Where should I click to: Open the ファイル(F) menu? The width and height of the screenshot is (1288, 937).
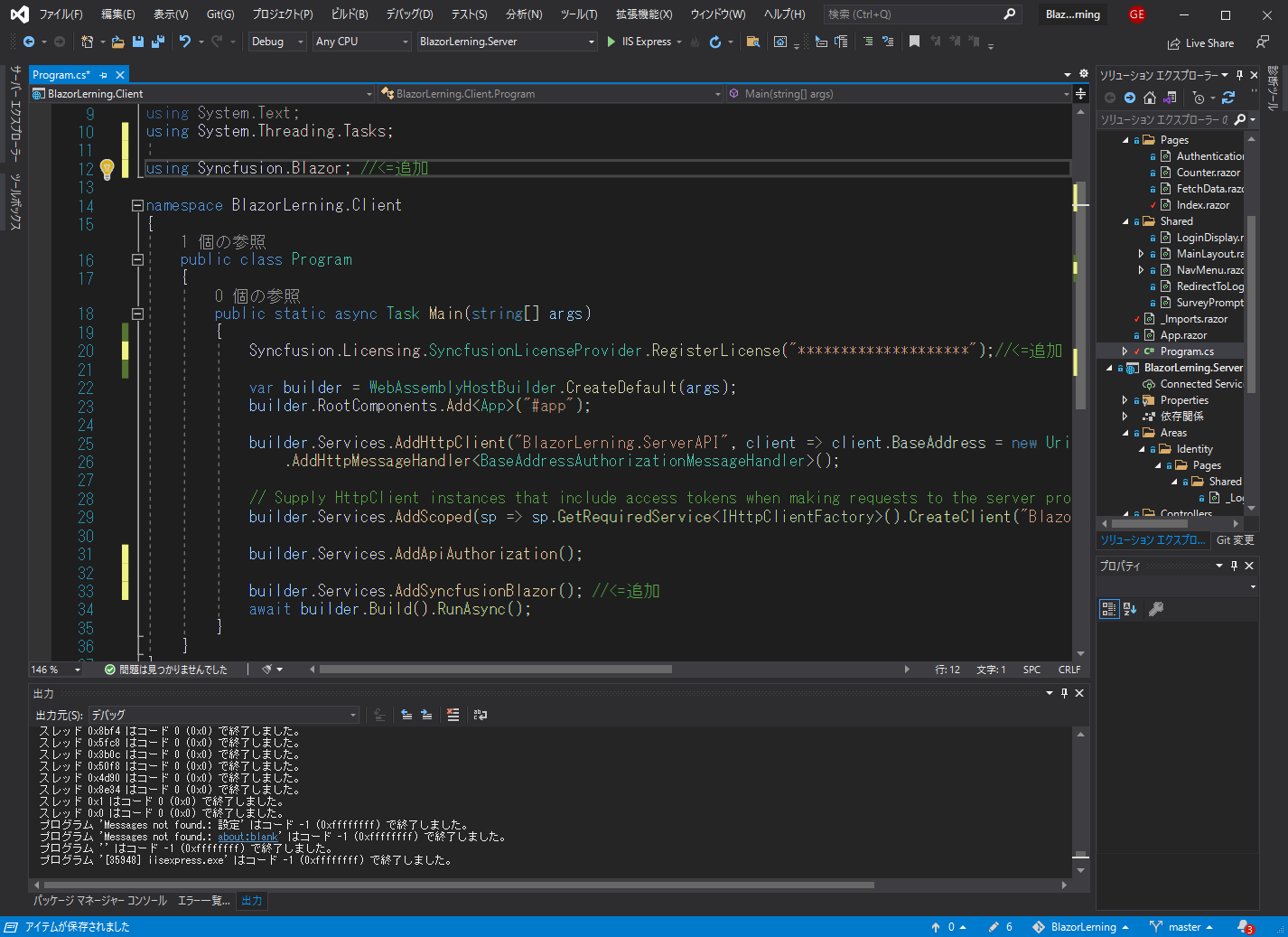click(61, 14)
